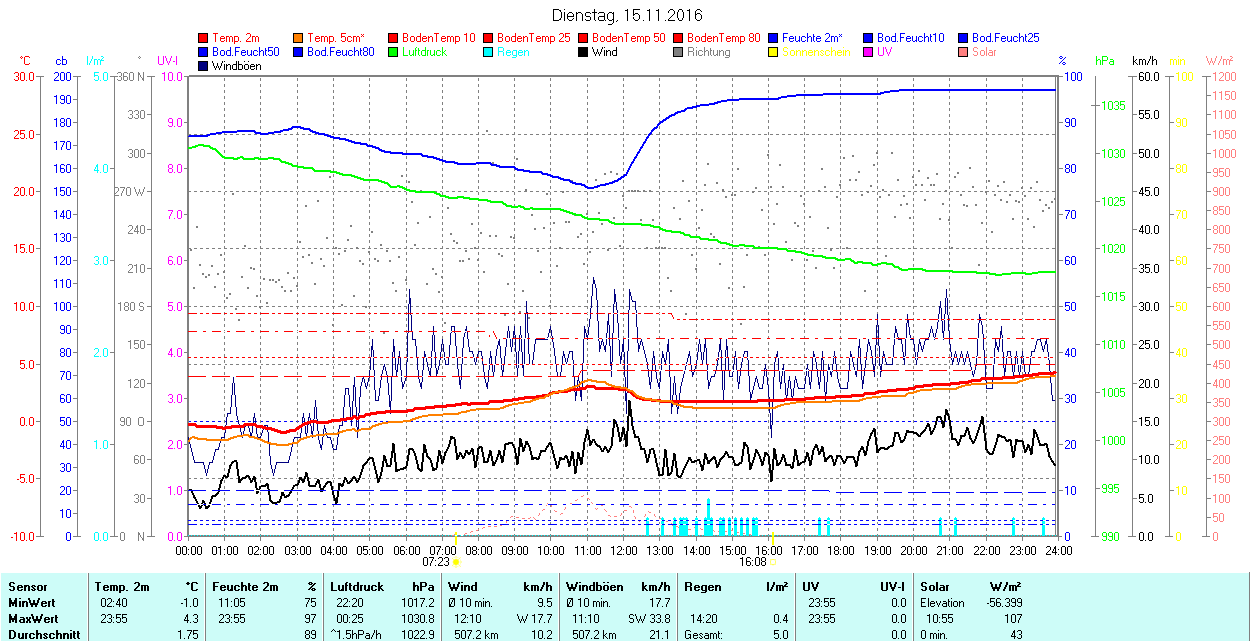
Task: Click the orange Temp. 5cm legend swatch
Action: pos(299,38)
